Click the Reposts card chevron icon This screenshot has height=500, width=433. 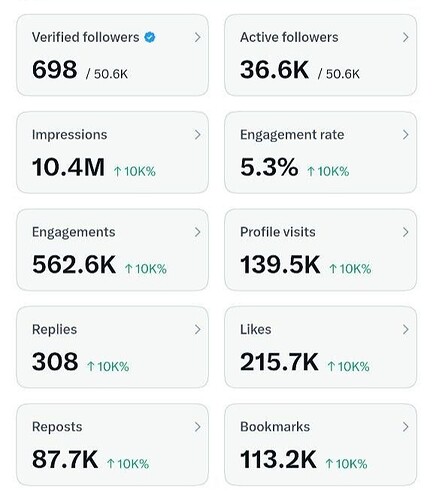tap(198, 427)
